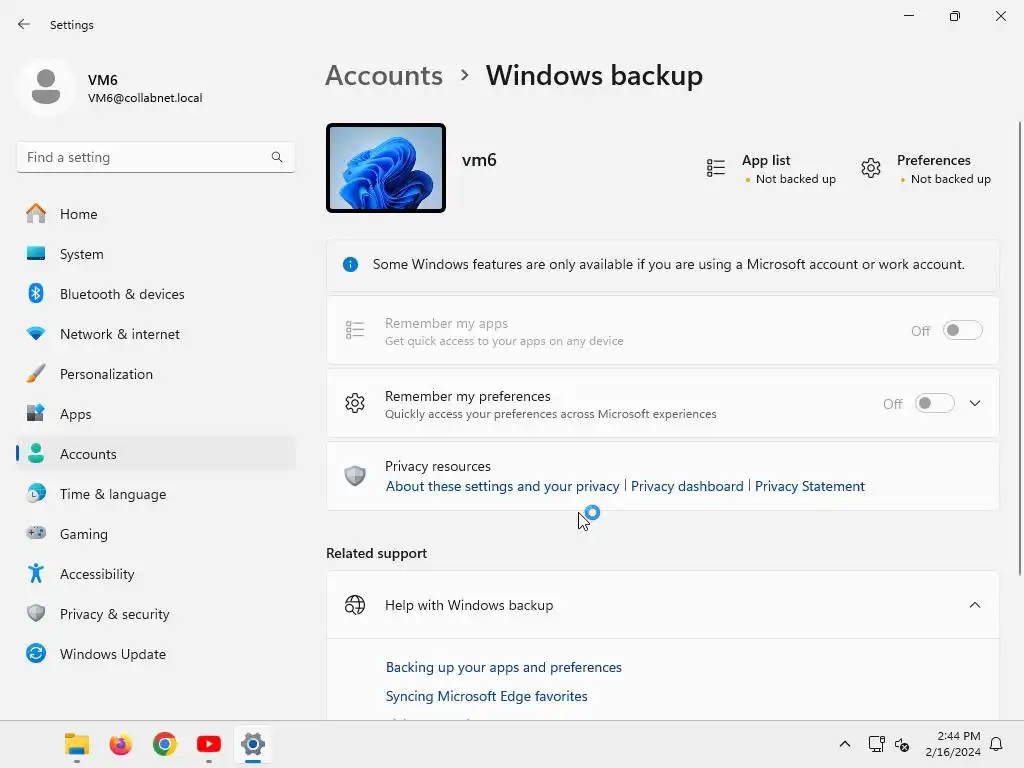
Task: Expand the Remember my preferences chevron
Action: 975,404
